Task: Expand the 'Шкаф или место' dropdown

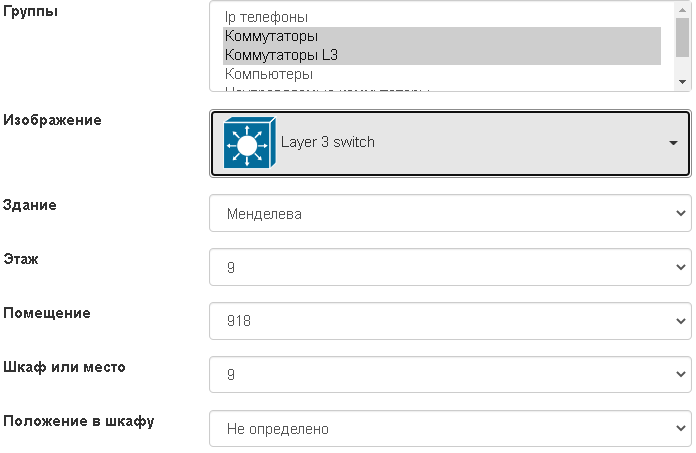Action: pos(450,375)
